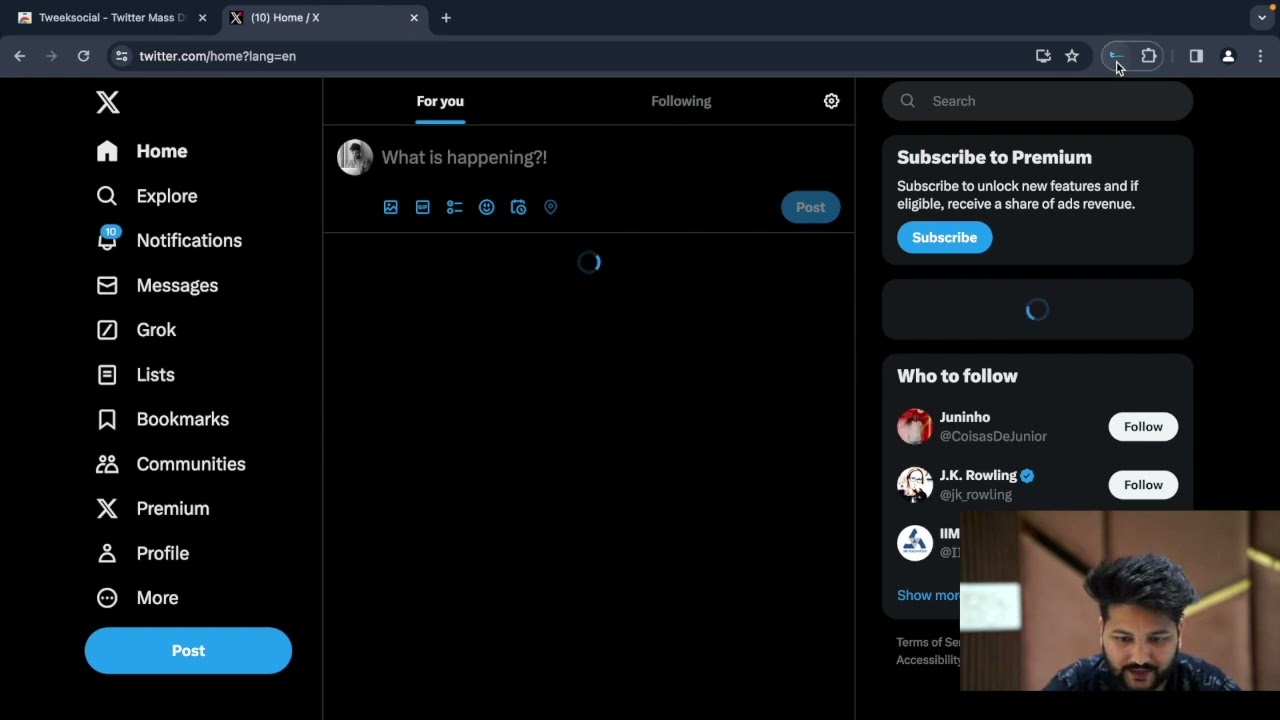1280x720 pixels.
Task: Reload the page
Action: (x=83, y=56)
